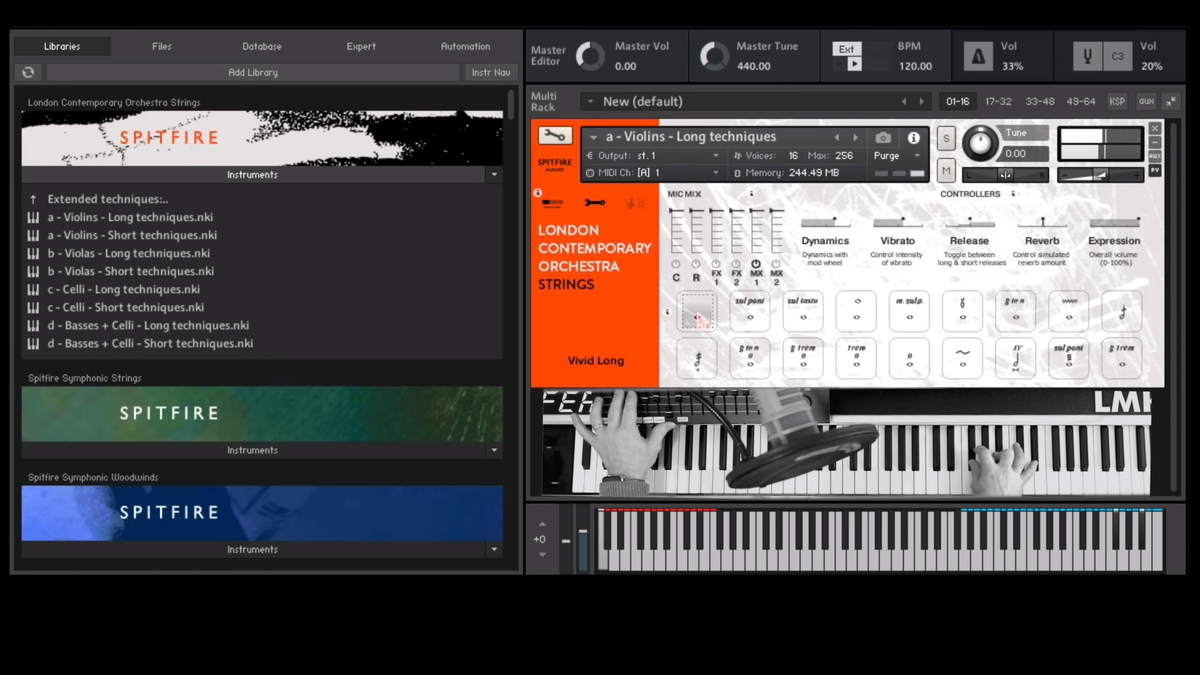This screenshot has height=675, width=1200.
Task: Switch to the Files tab
Action: coord(161,46)
